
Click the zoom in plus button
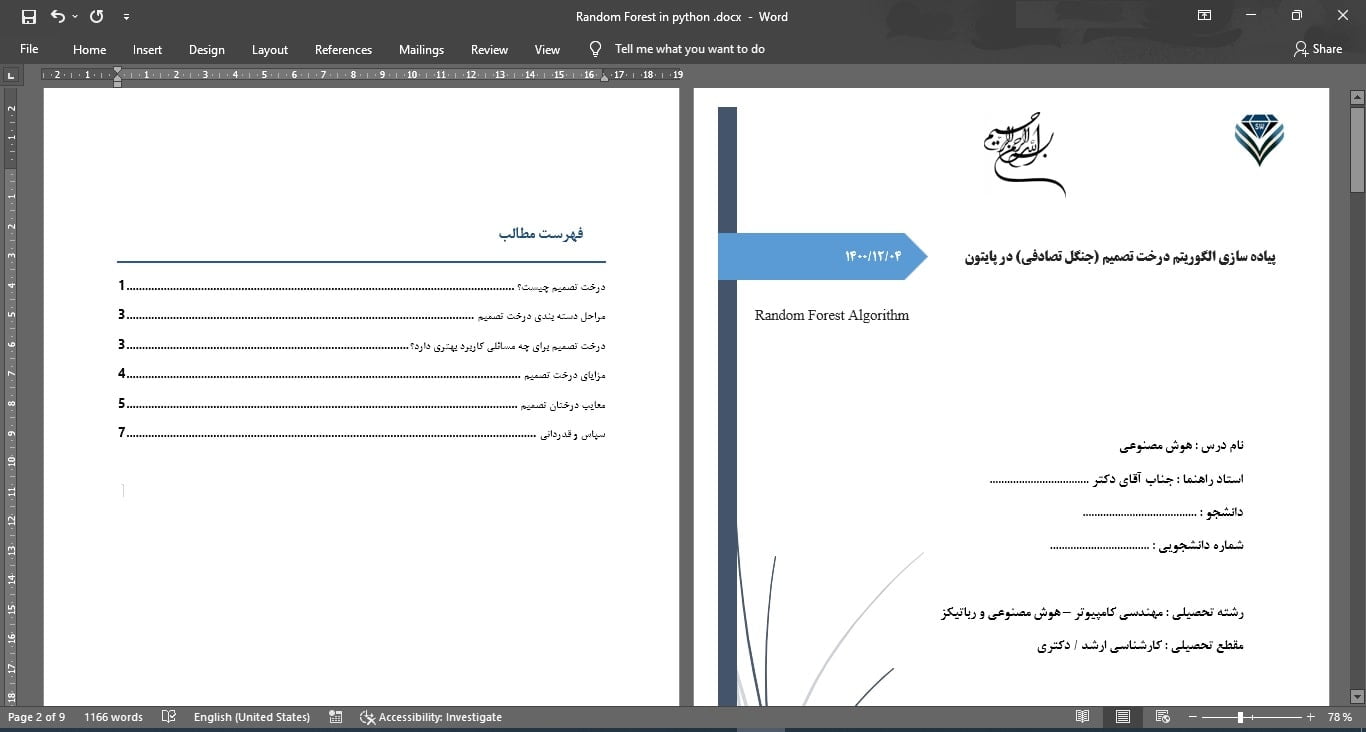coord(1310,717)
